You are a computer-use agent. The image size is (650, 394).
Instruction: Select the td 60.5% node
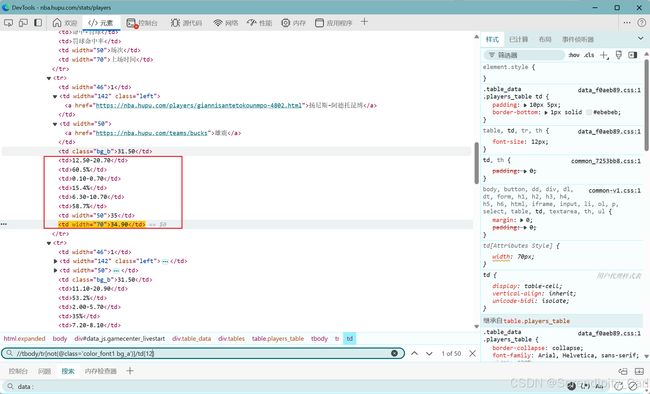82,170
